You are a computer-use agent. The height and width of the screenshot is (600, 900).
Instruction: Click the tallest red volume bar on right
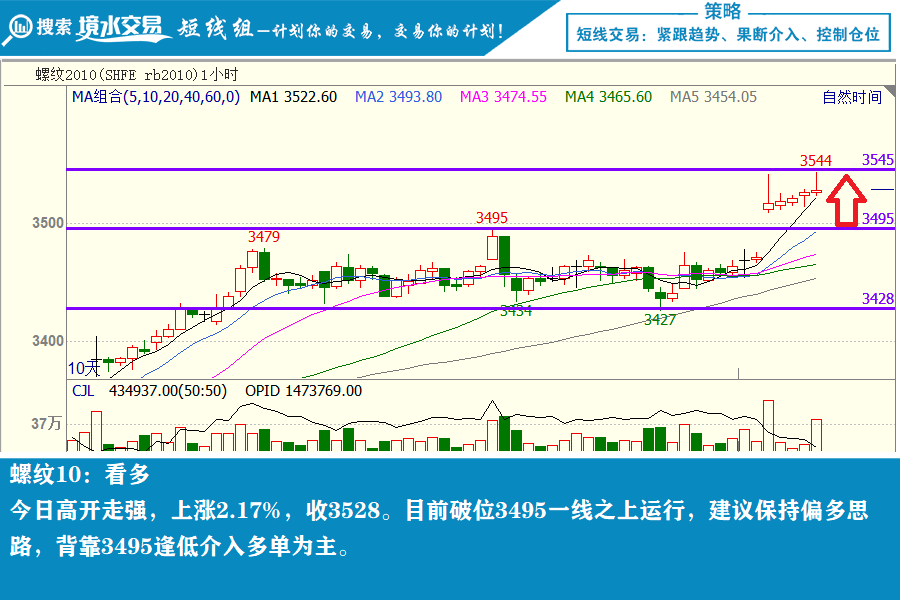coord(768,424)
